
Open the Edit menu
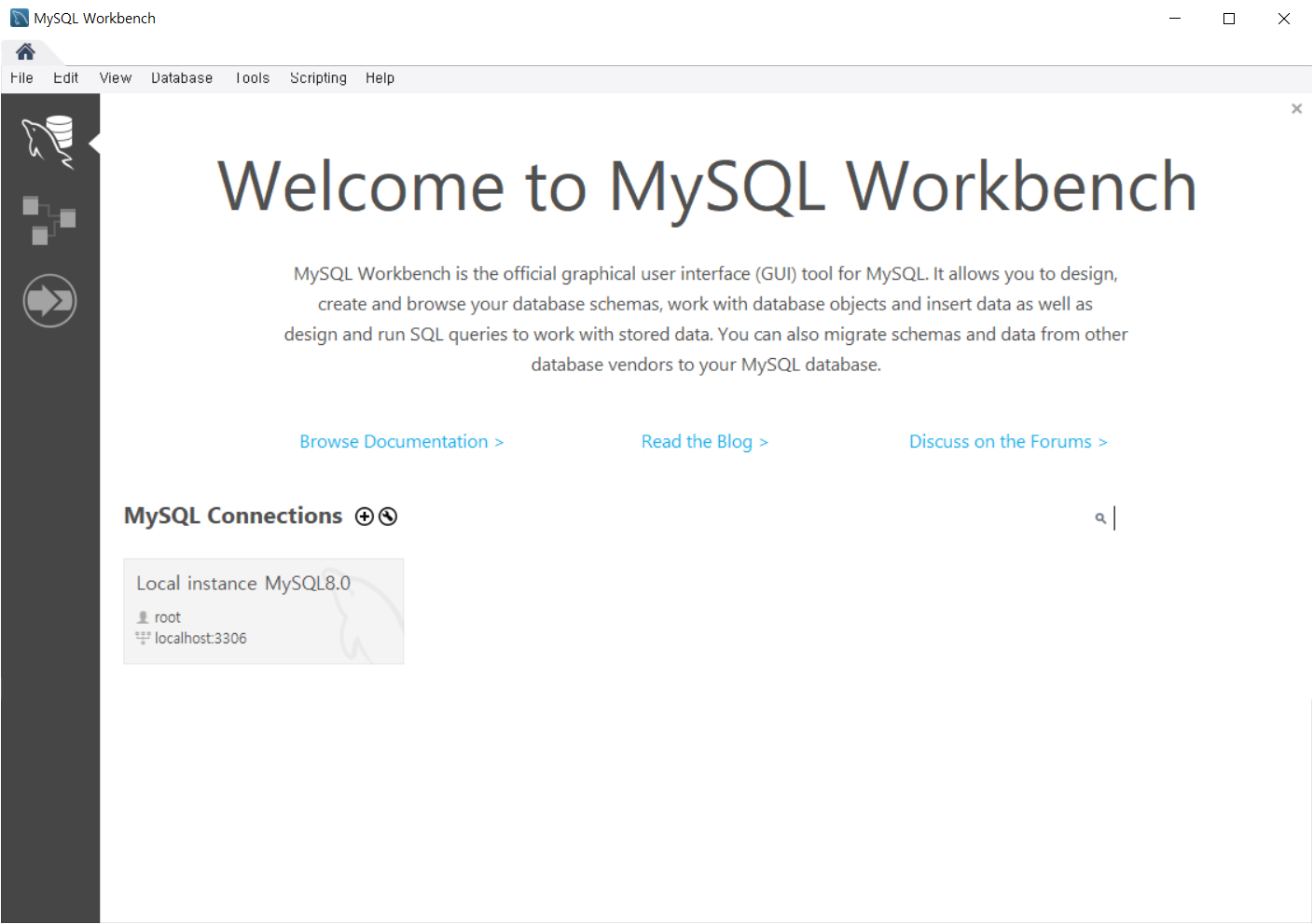click(x=65, y=78)
